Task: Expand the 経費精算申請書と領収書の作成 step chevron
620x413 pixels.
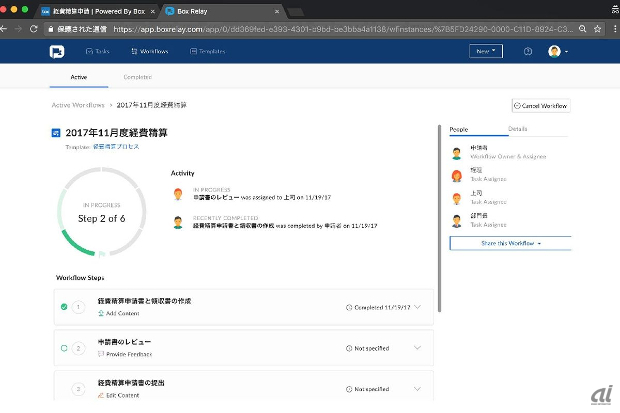Action: point(417,307)
